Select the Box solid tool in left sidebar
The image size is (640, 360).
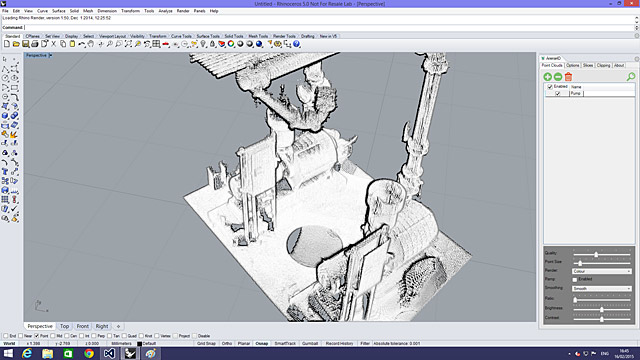[5, 116]
